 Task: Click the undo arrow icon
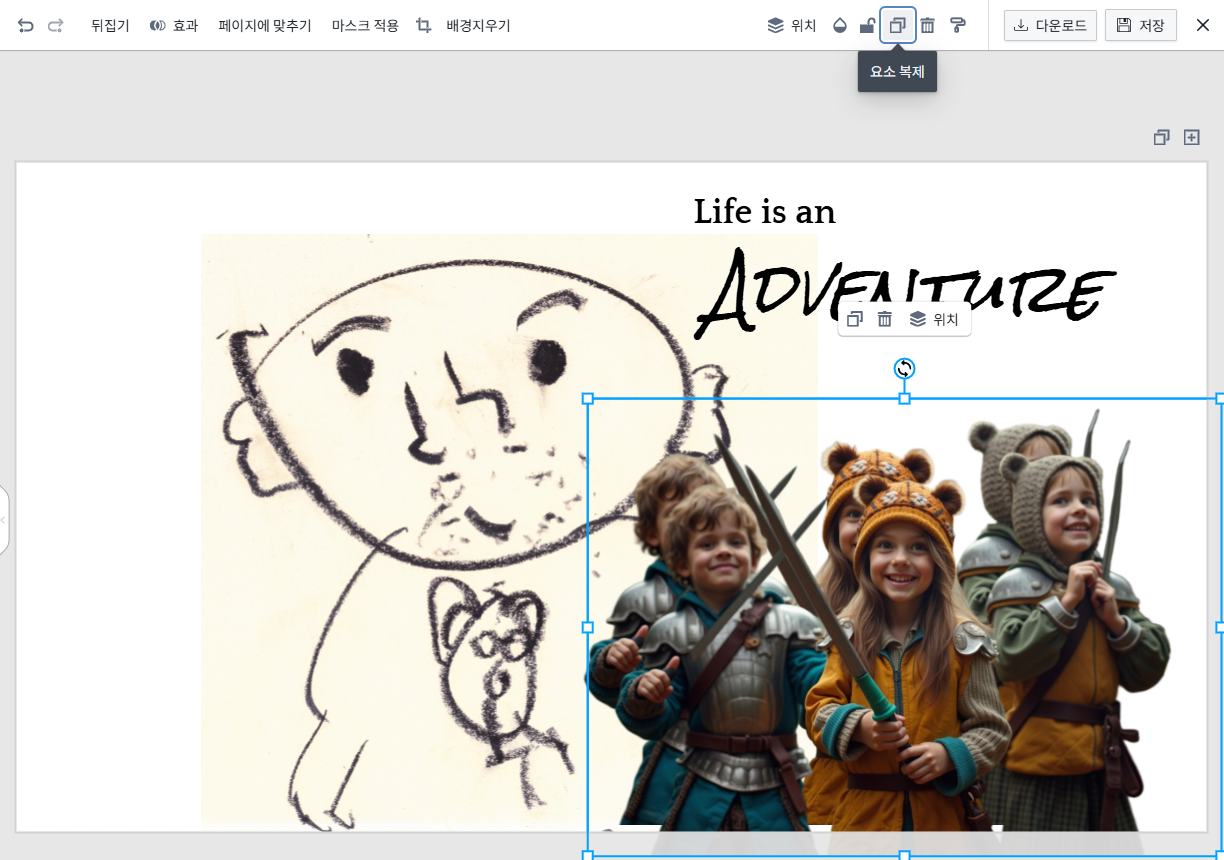[x=26, y=25]
